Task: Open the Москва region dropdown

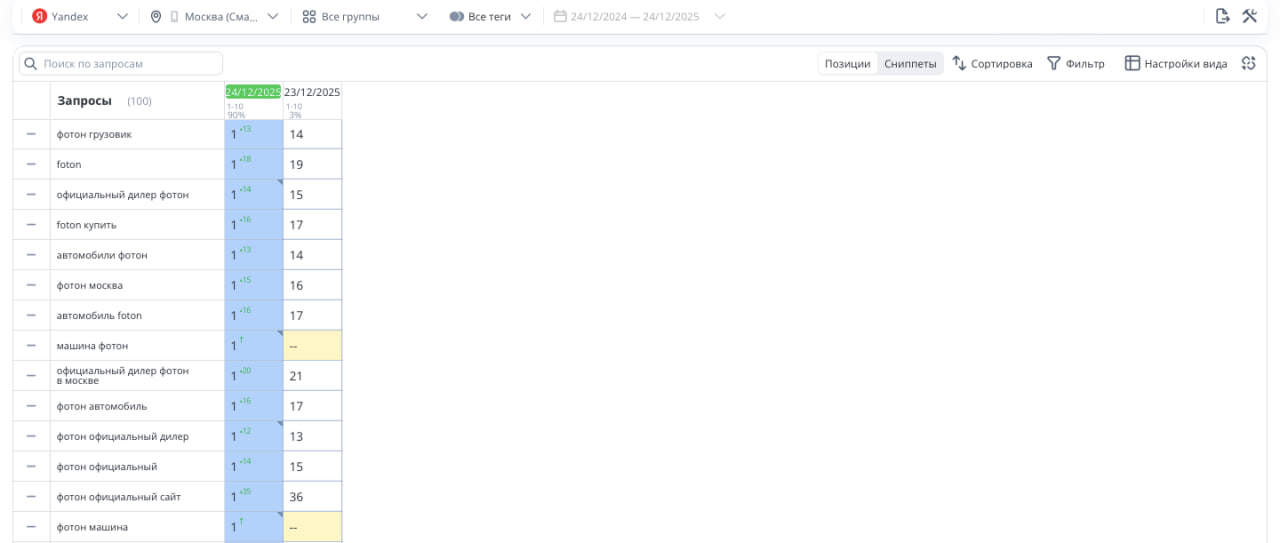Action: click(x=272, y=17)
